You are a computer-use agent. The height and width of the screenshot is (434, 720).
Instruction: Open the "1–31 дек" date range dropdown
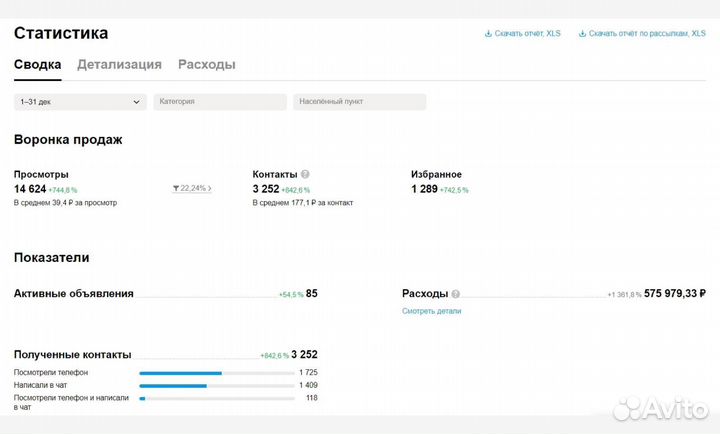point(80,102)
